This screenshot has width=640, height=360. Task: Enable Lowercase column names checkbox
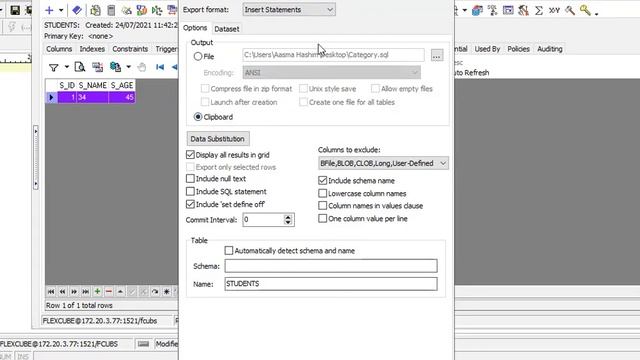(322, 193)
